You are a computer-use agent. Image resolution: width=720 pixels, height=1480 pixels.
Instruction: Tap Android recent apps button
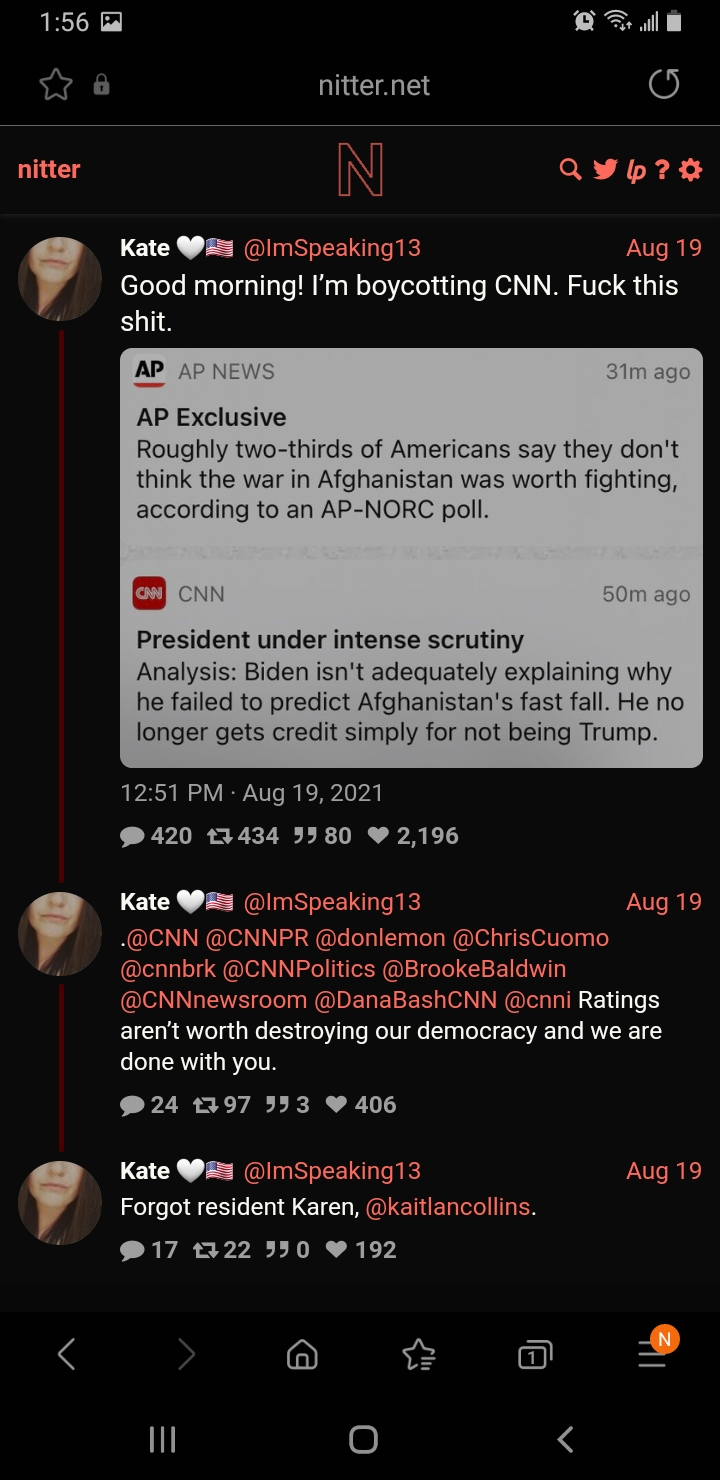[162, 1439]
